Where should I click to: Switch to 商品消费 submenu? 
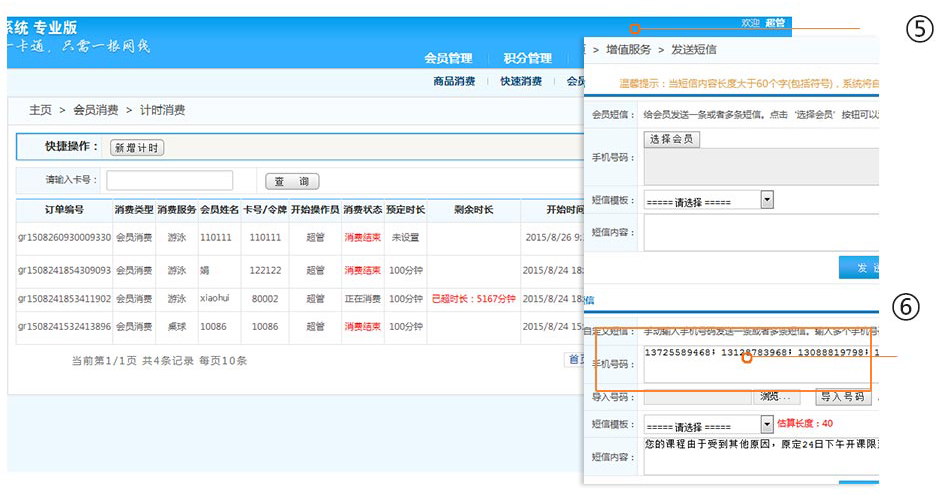(454, 81)
